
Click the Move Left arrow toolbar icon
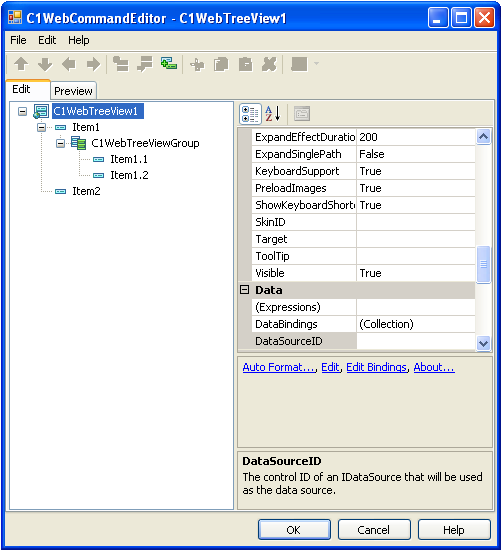(69, 64)
